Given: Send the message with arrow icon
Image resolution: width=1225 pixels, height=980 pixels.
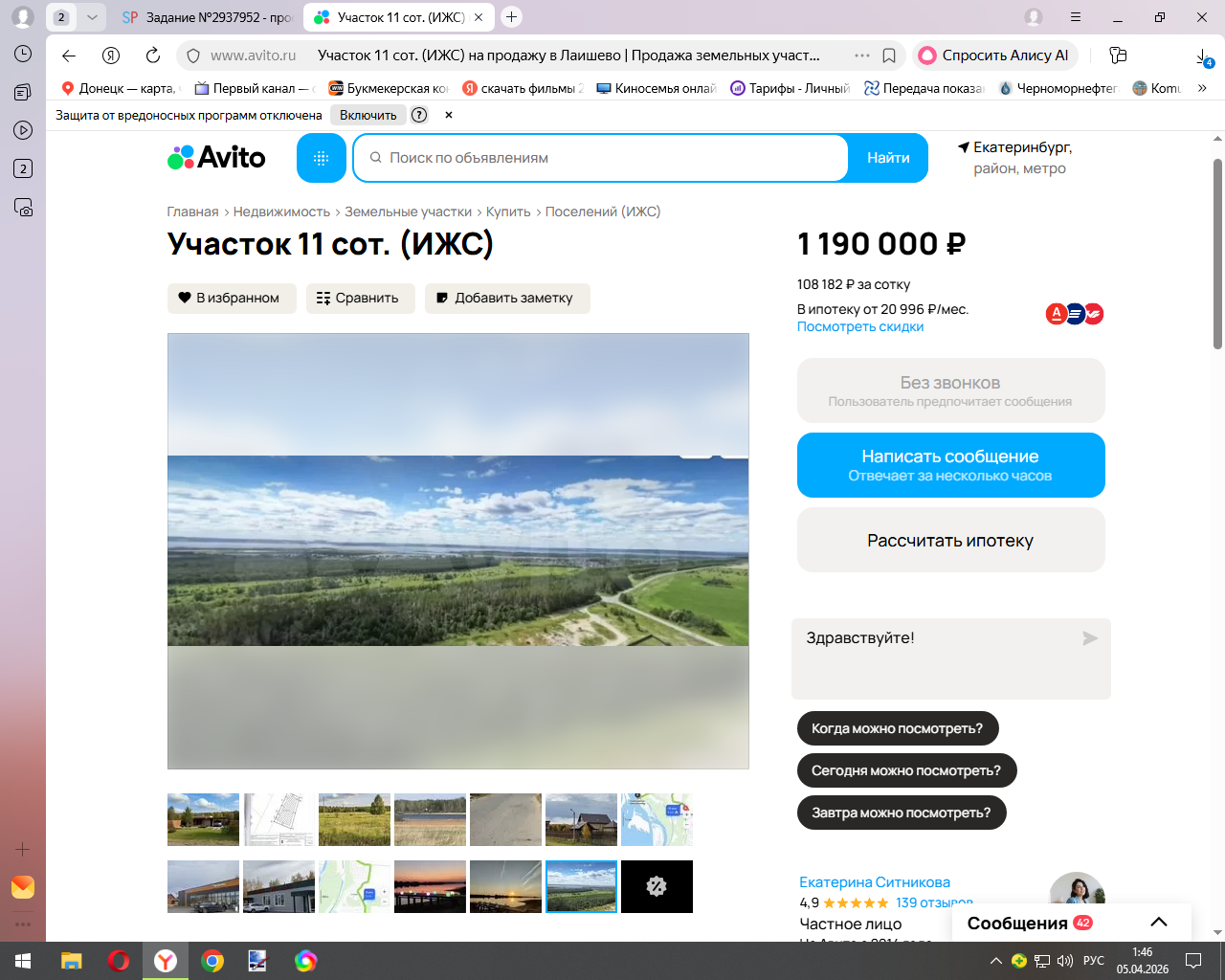Looking at the screenshot, I should (x=1090, y=638).
